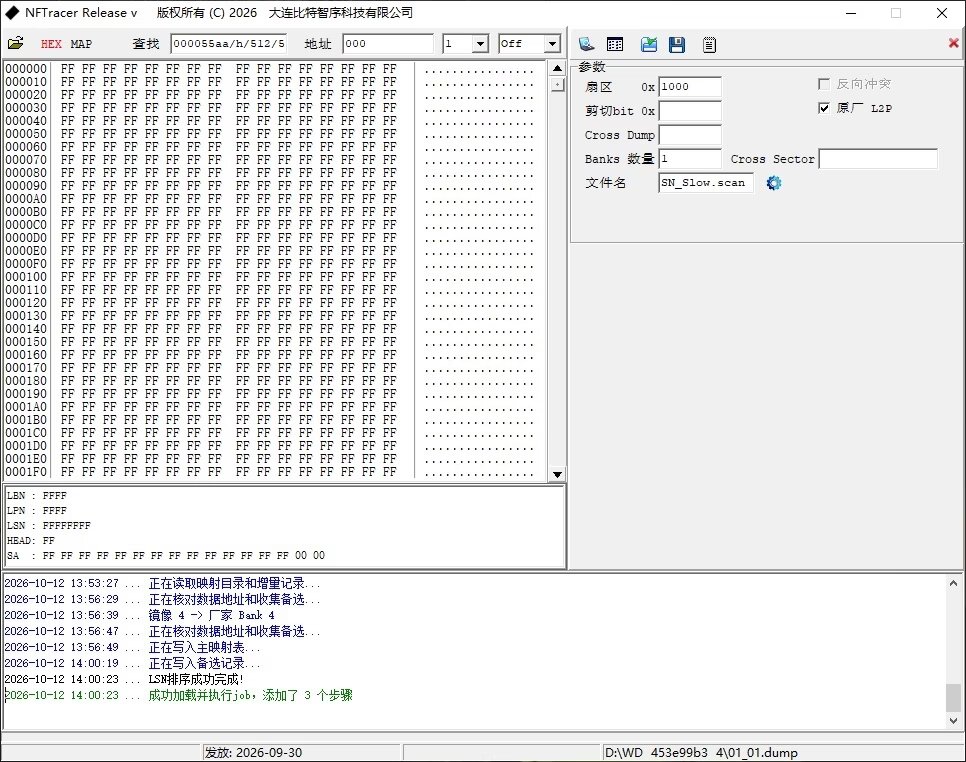
Task: Switch to HEX view
Action: click(x=51, y=44)
